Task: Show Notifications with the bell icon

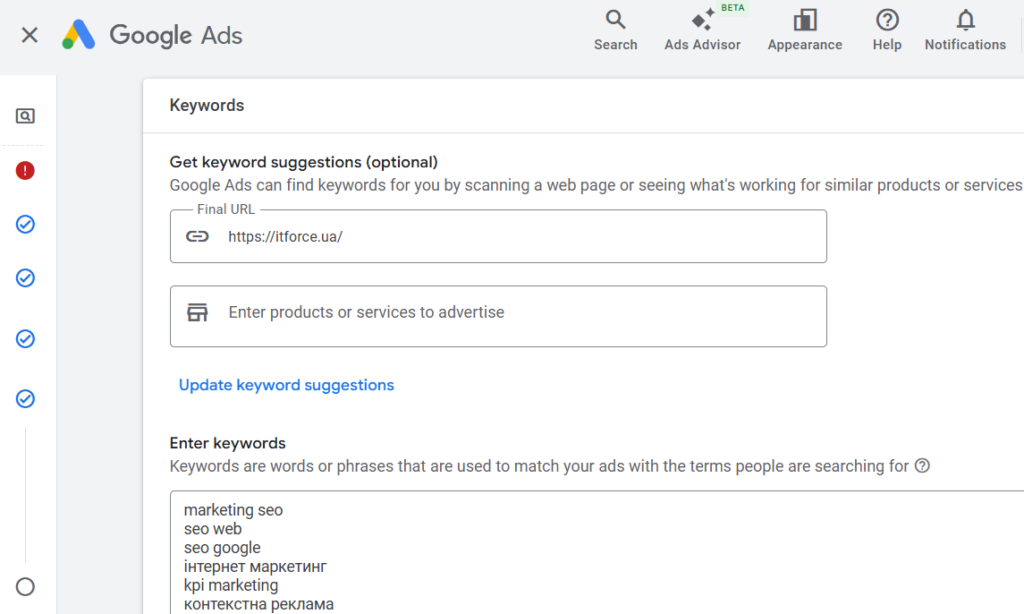Action: 964,31
